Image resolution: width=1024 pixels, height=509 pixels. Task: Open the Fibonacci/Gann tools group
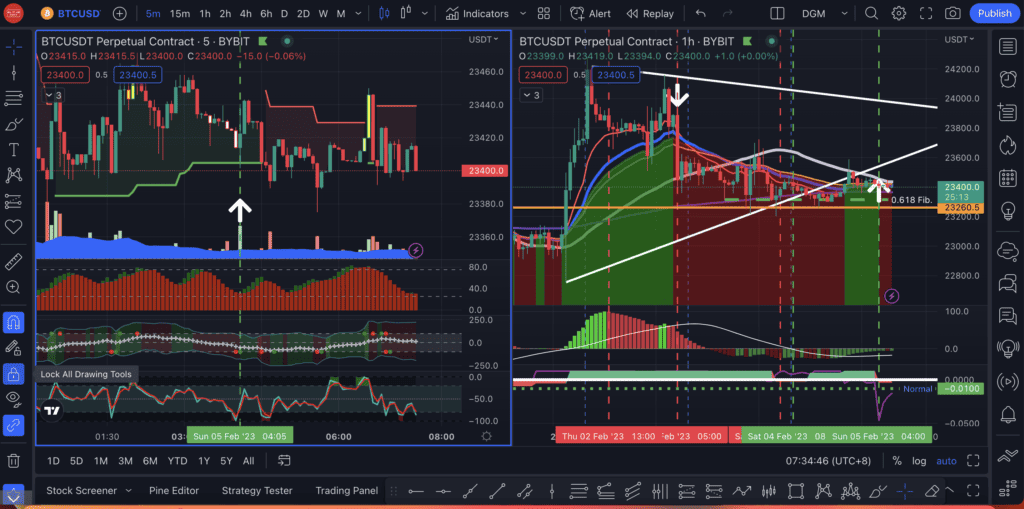(14, 99)
